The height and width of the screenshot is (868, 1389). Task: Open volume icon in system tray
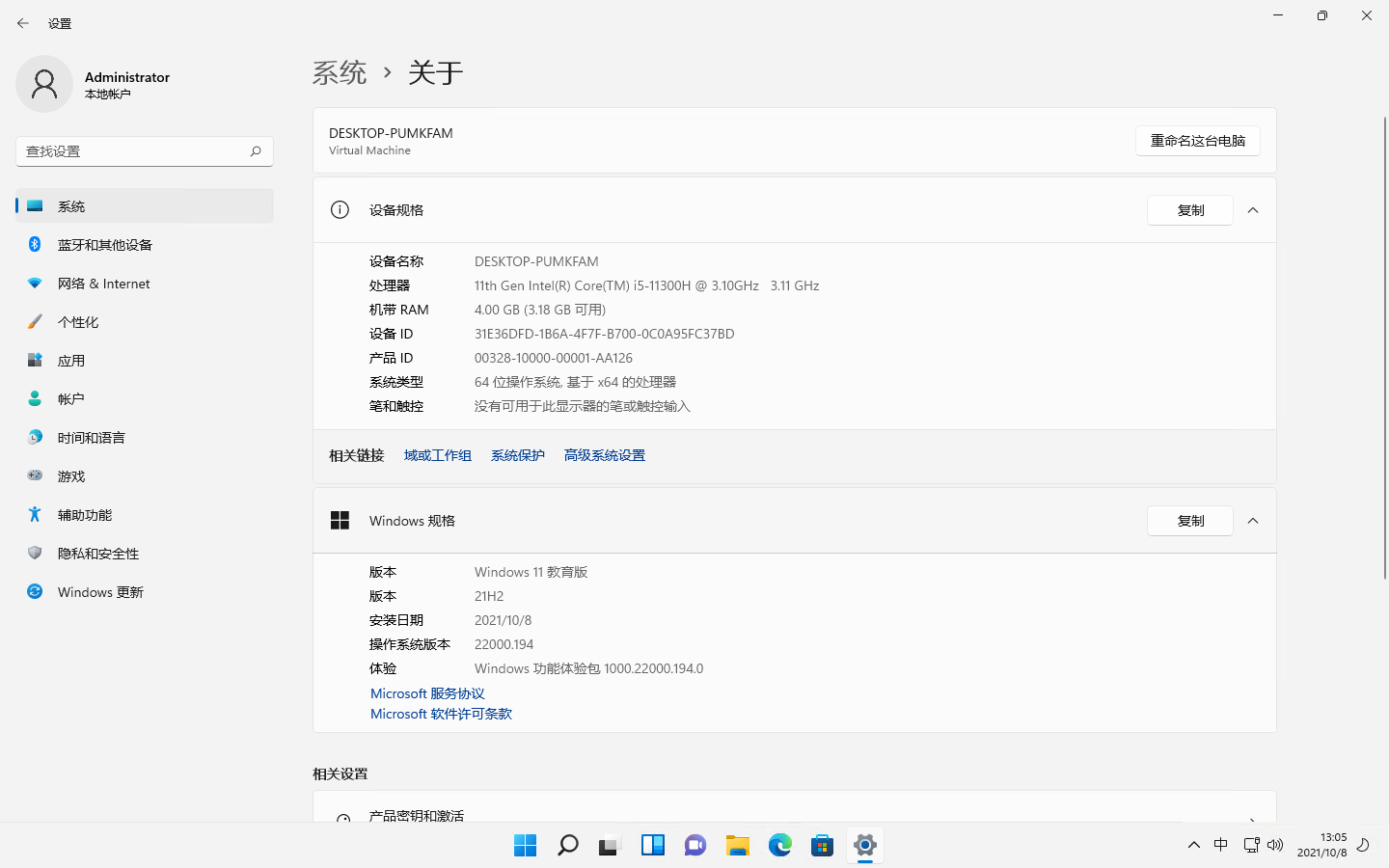point(1275,845)
